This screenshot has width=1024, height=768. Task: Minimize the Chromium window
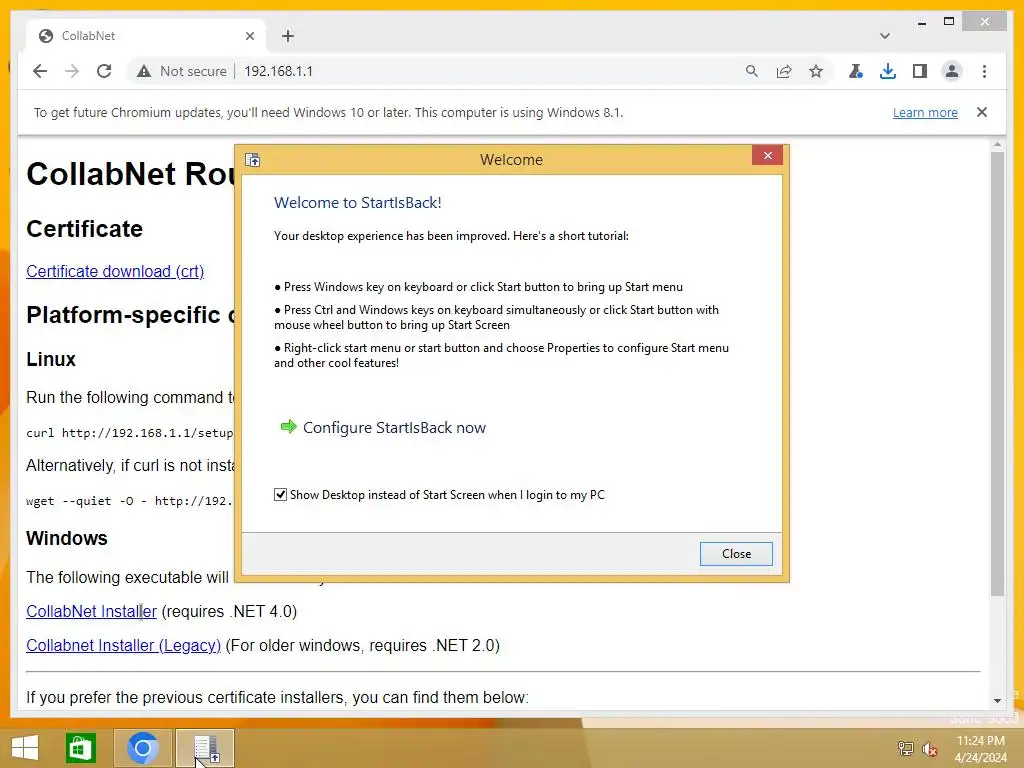921,22
